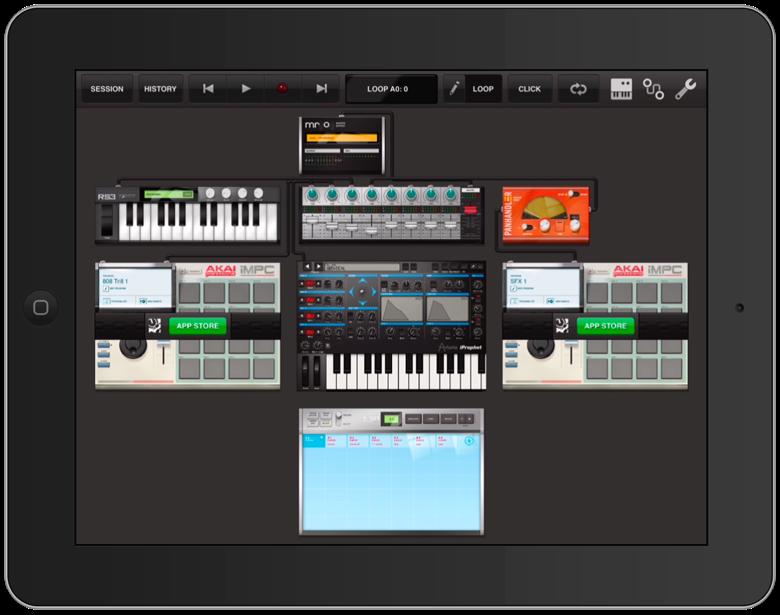
Task: Tap the iProphet preset name display
Action: click(x=363, y=268)
